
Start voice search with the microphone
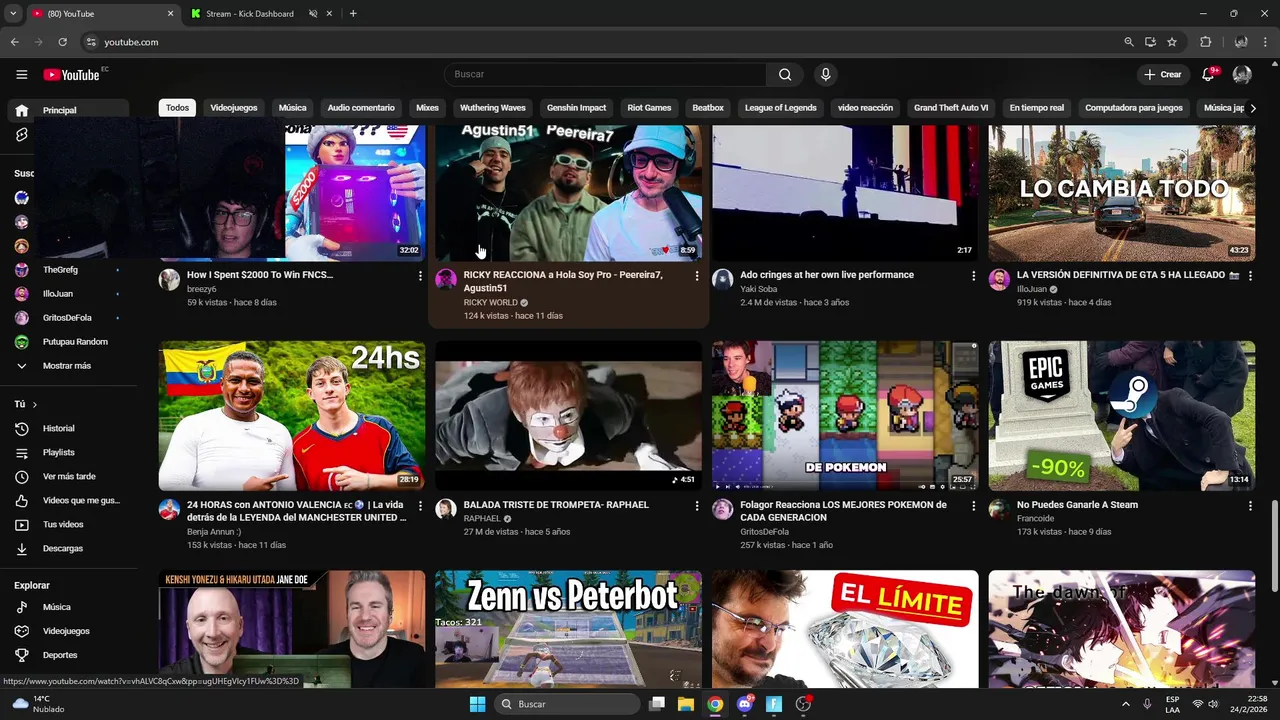point(825,74)
